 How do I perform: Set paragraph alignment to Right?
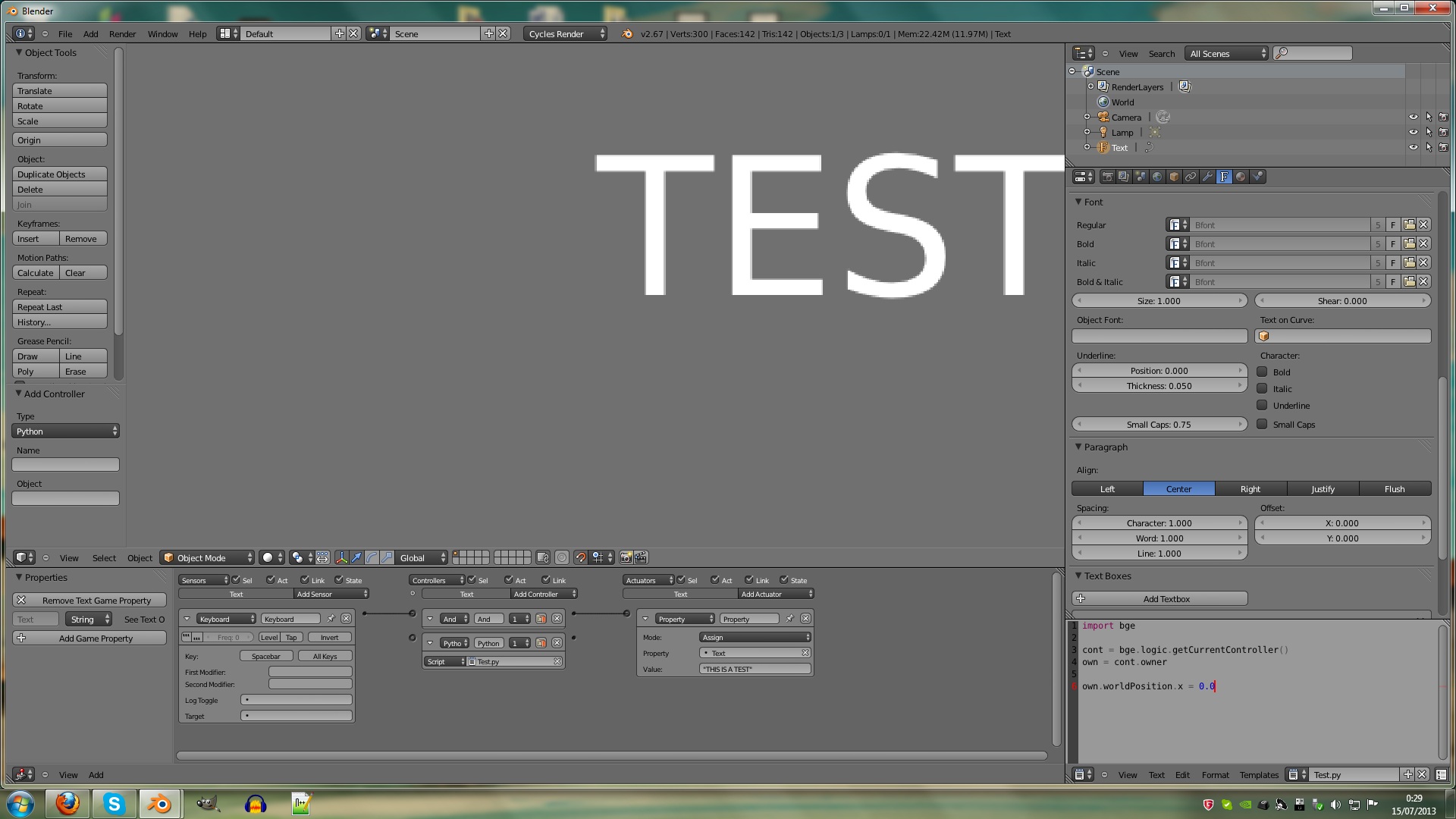click(1250, 488)
